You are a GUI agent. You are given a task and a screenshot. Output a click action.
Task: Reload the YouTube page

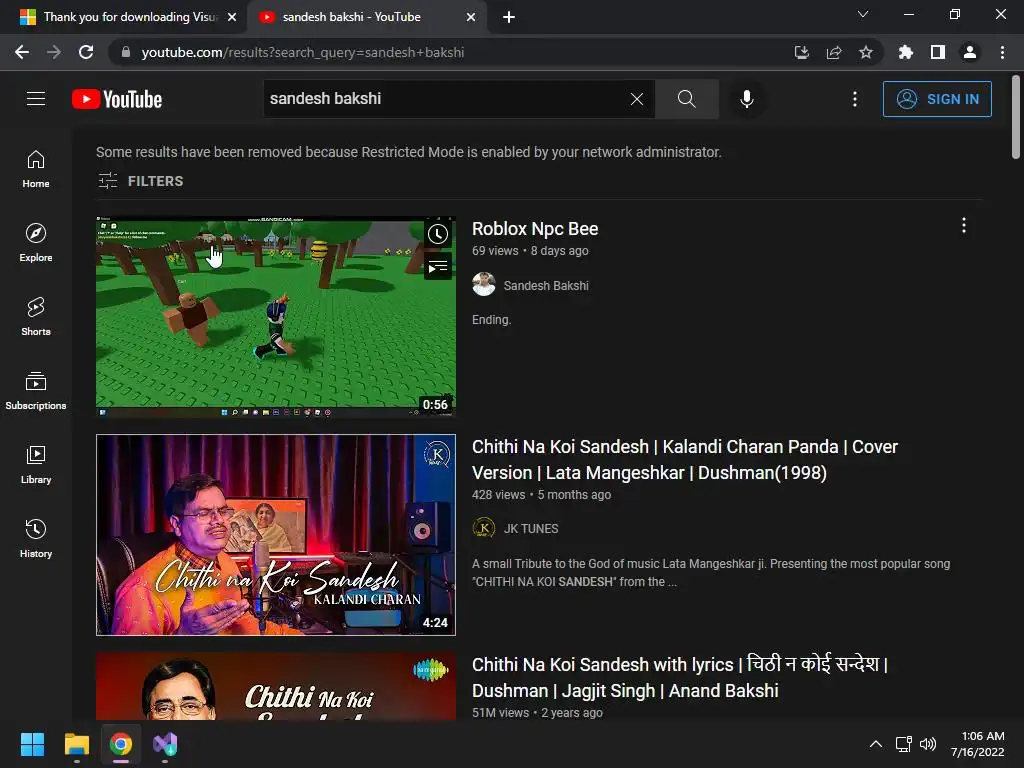(x=86, y=52)
